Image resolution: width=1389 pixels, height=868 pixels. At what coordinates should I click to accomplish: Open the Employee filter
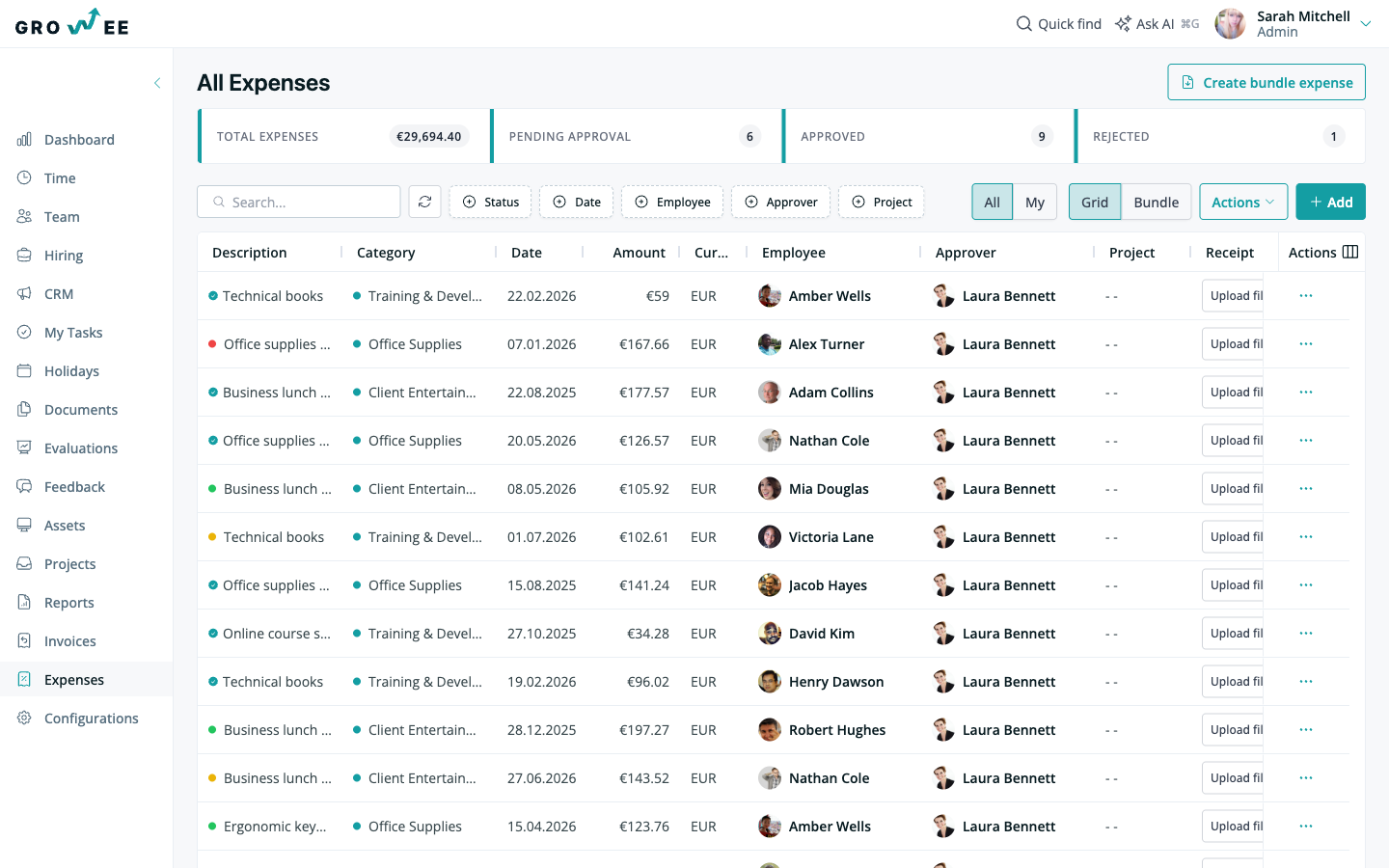[672, 202]
